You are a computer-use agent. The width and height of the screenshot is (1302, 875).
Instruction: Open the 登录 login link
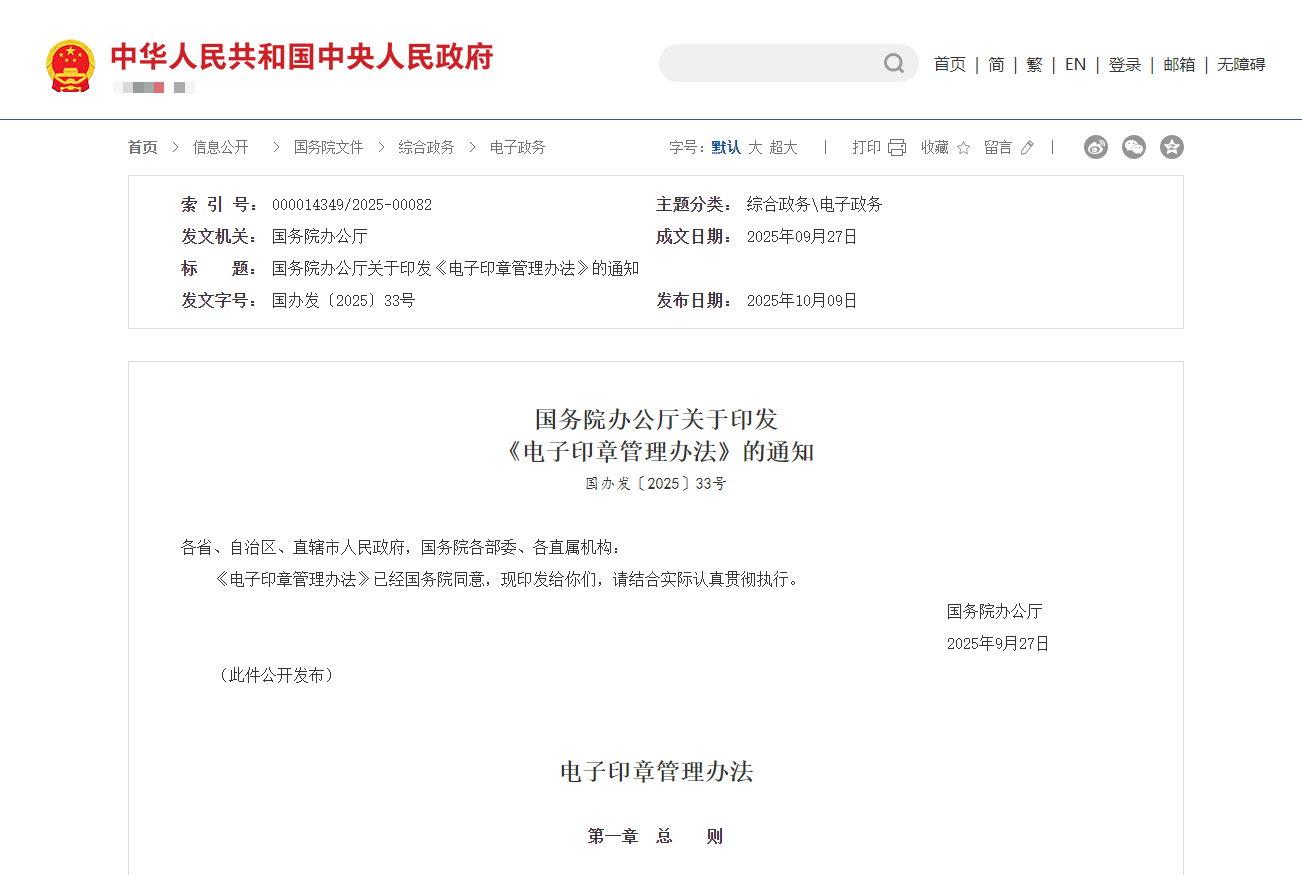(1124, 64)
